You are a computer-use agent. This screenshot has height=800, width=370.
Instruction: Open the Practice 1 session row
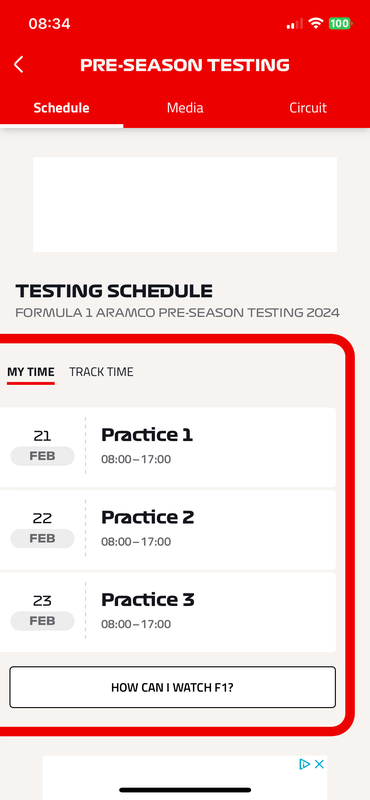point(167,447)
